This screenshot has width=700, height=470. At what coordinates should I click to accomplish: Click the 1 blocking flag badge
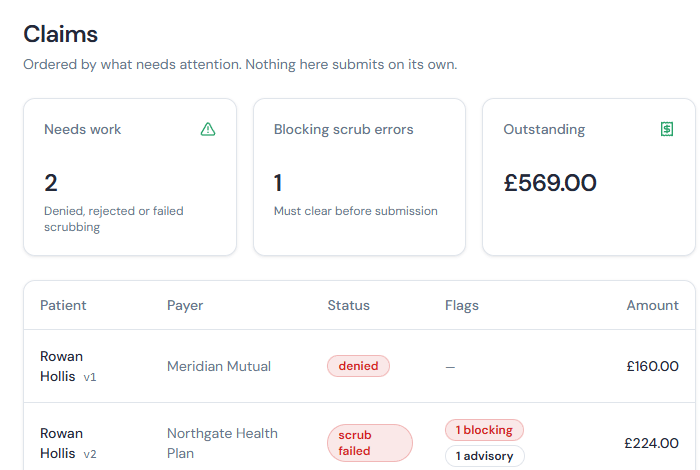coord(484,430)
